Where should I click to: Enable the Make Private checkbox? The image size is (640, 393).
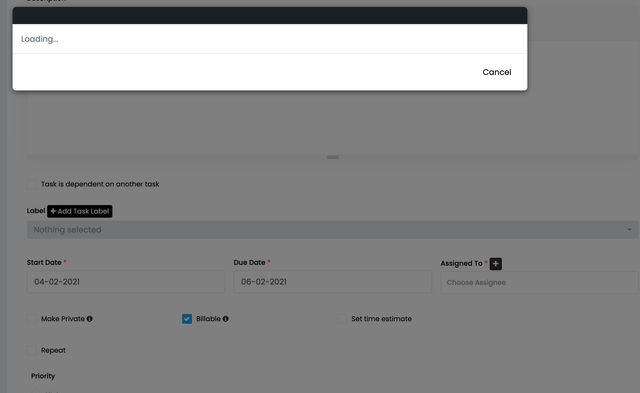coord(32,319)
